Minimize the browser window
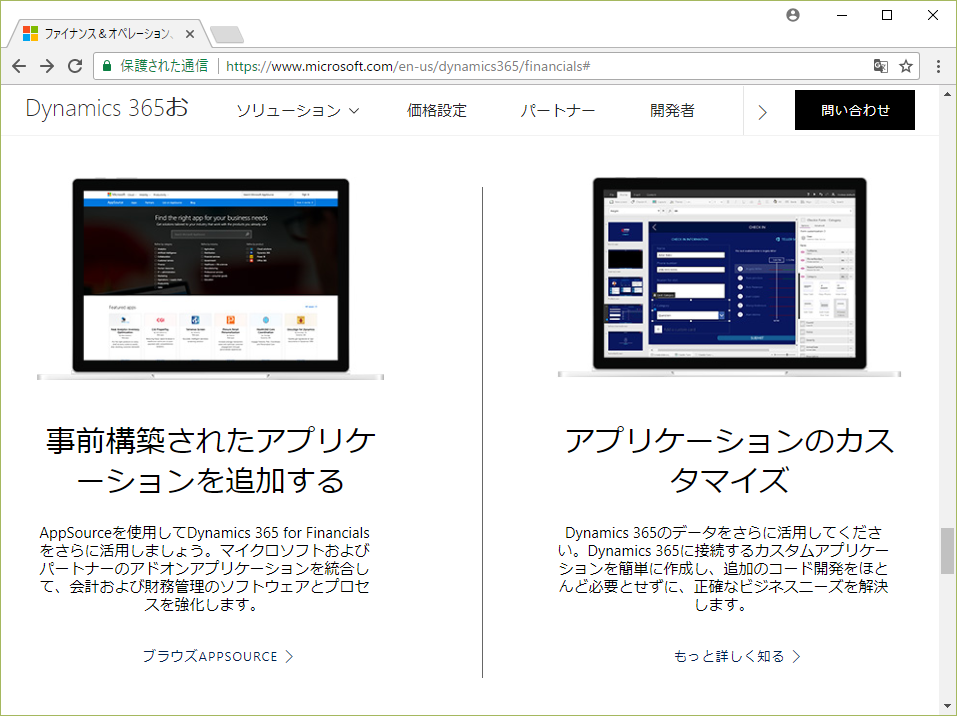This screenshot has width=957, height=716. point(842,15)
